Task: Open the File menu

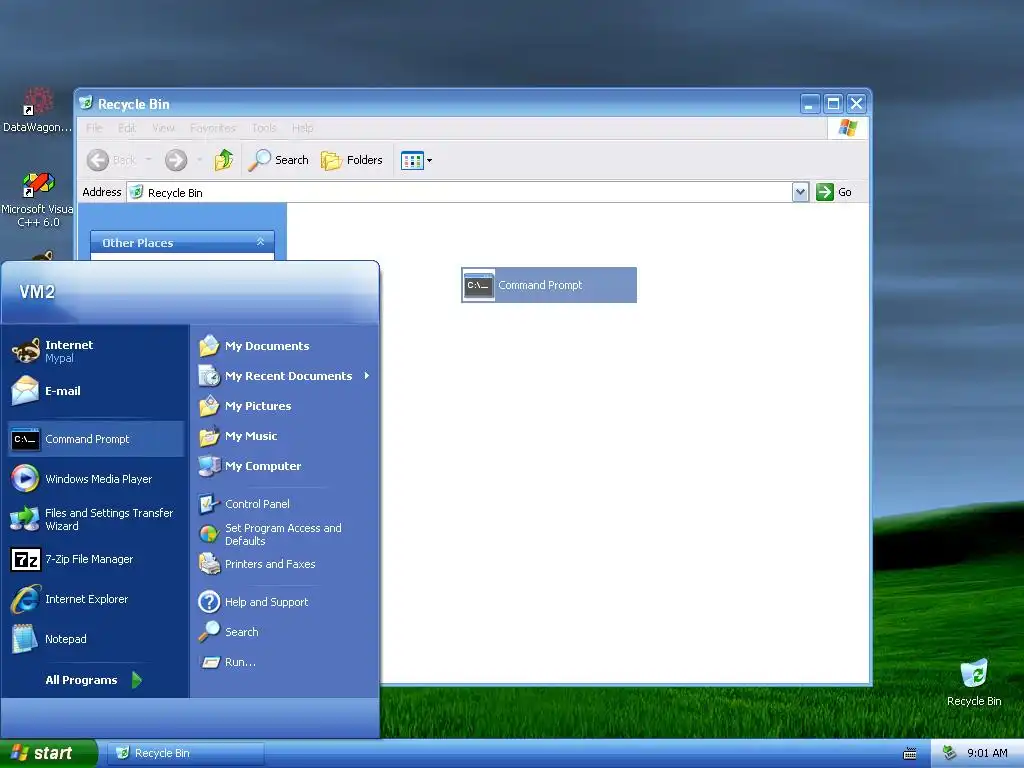Action: tap(94, 128)
